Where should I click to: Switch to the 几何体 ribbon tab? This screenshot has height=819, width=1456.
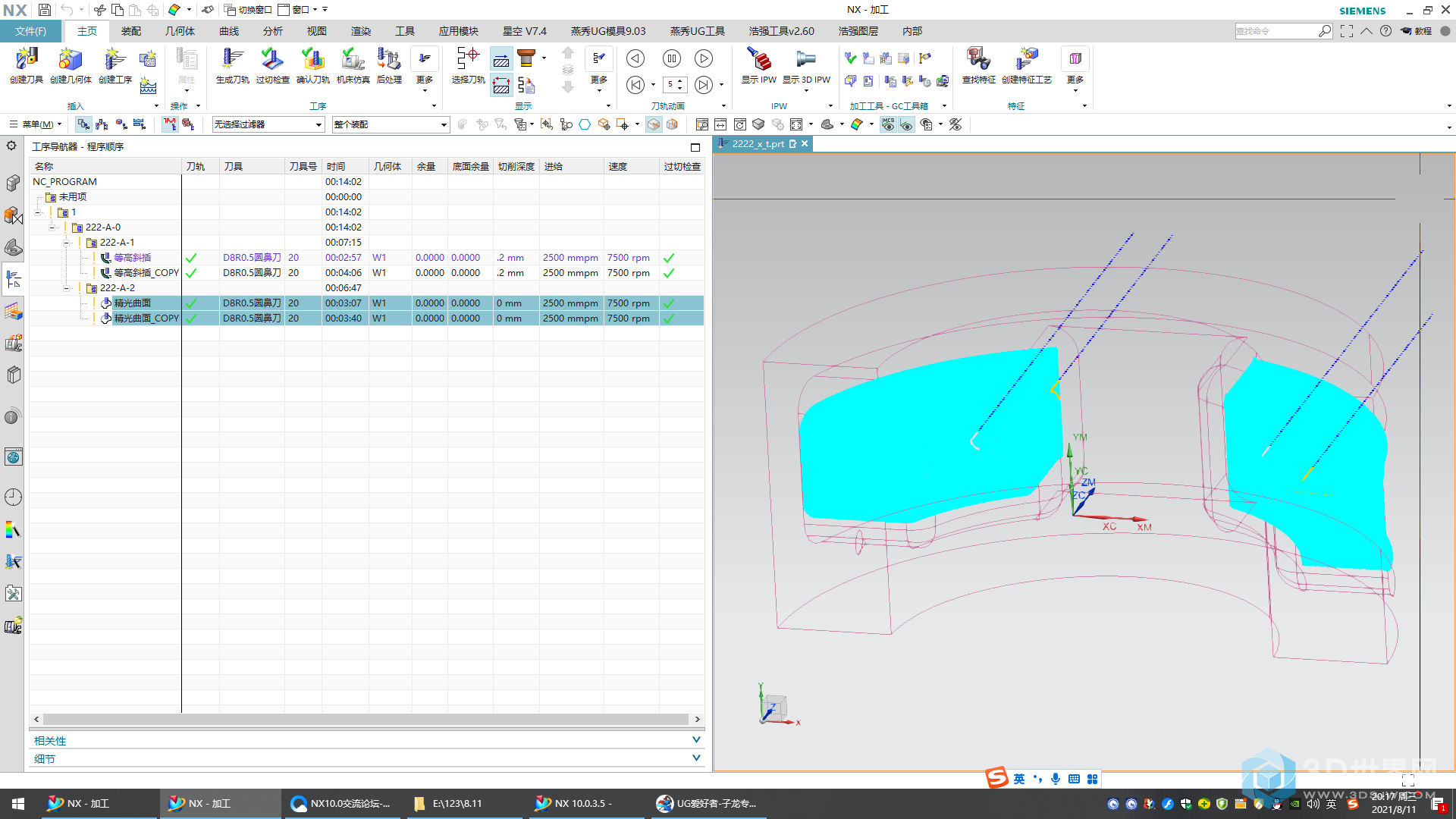click(x=180, y=31)
